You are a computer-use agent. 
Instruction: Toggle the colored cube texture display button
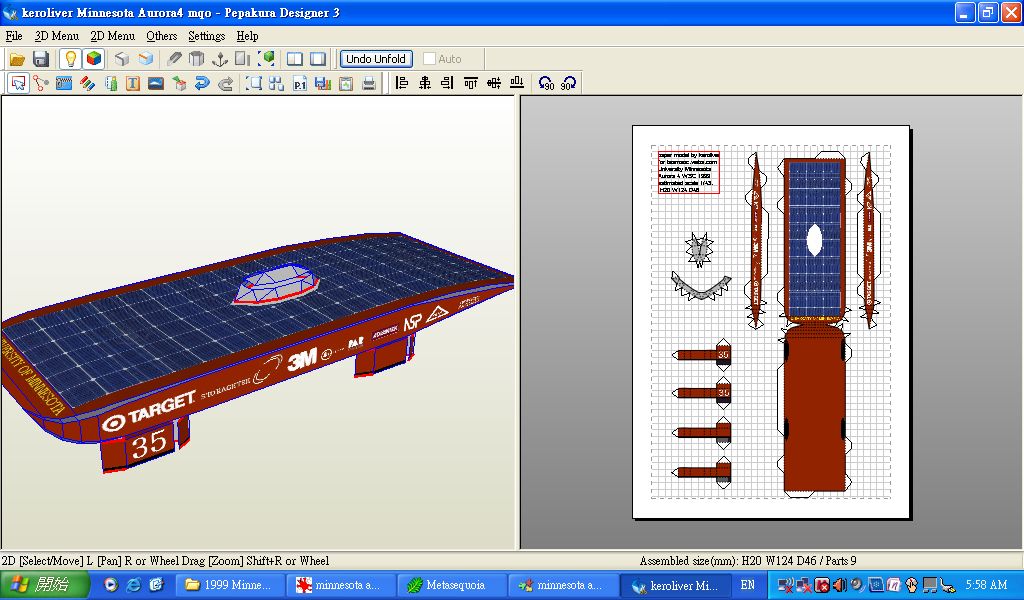(x=93, y=59)
